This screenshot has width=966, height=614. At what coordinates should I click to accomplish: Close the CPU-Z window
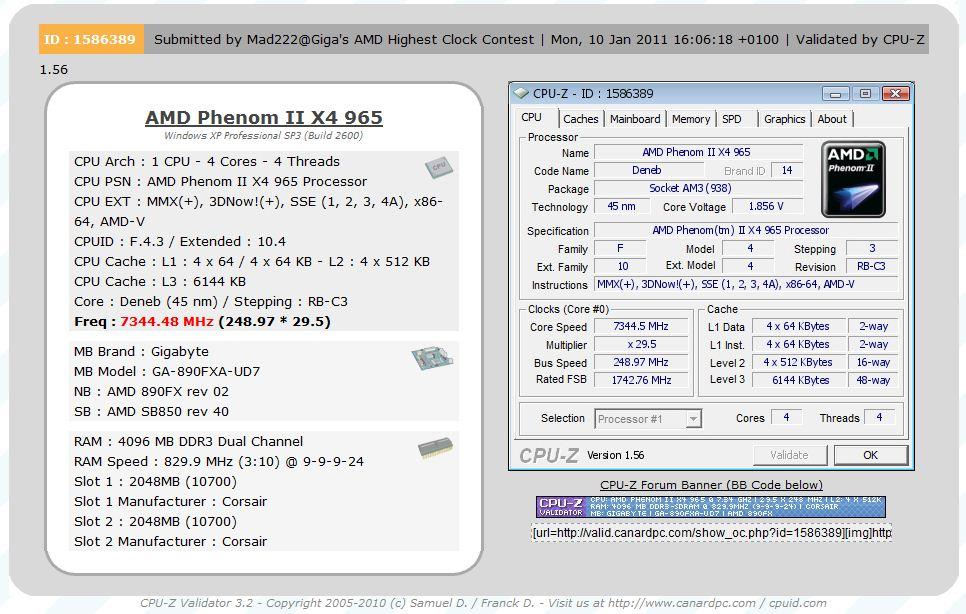896,94
